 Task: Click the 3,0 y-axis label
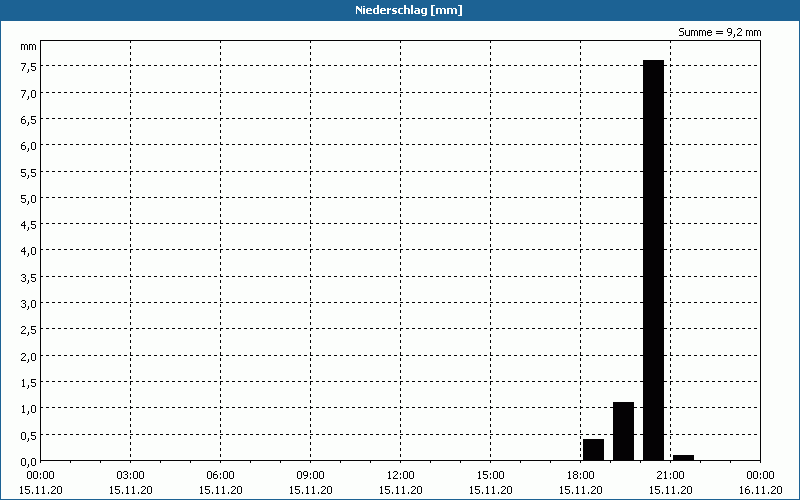pos(29,305)
